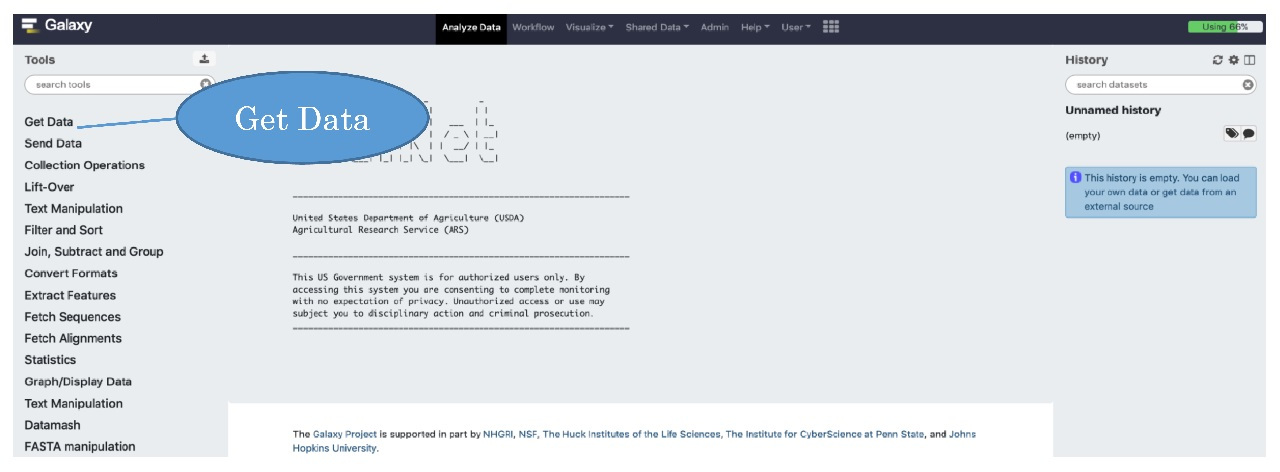View all histories with the columns icon
1280x472 pixels.
pos(1249,60)
